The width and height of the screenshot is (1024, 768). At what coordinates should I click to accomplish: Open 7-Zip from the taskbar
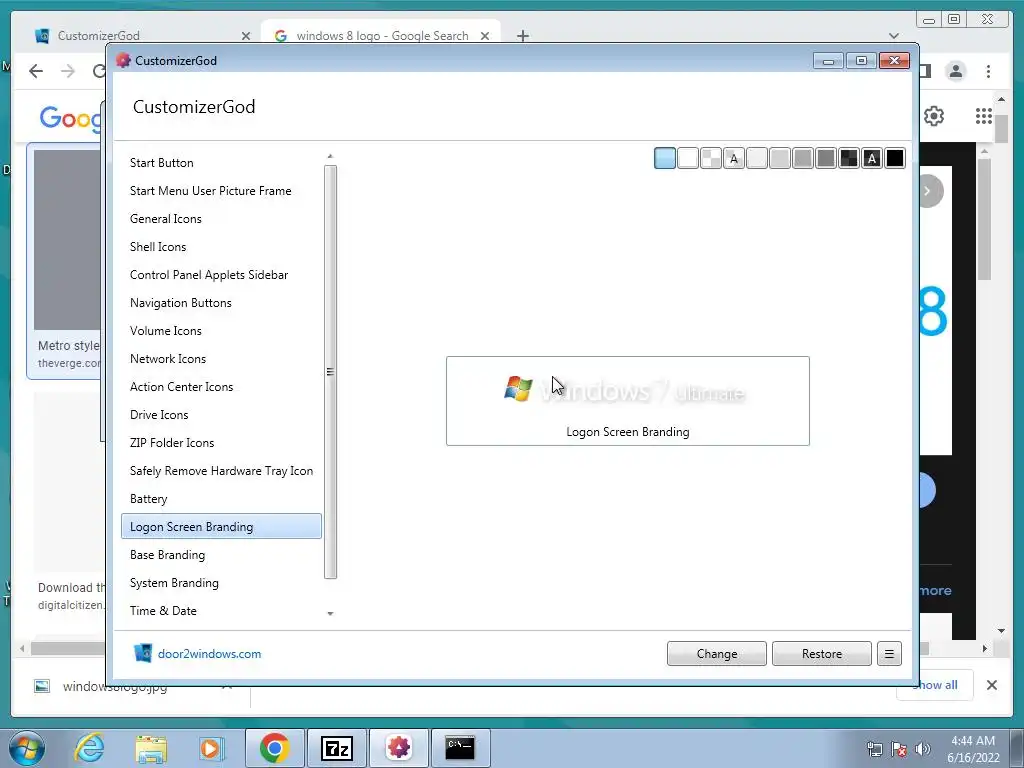click(337, 748)
